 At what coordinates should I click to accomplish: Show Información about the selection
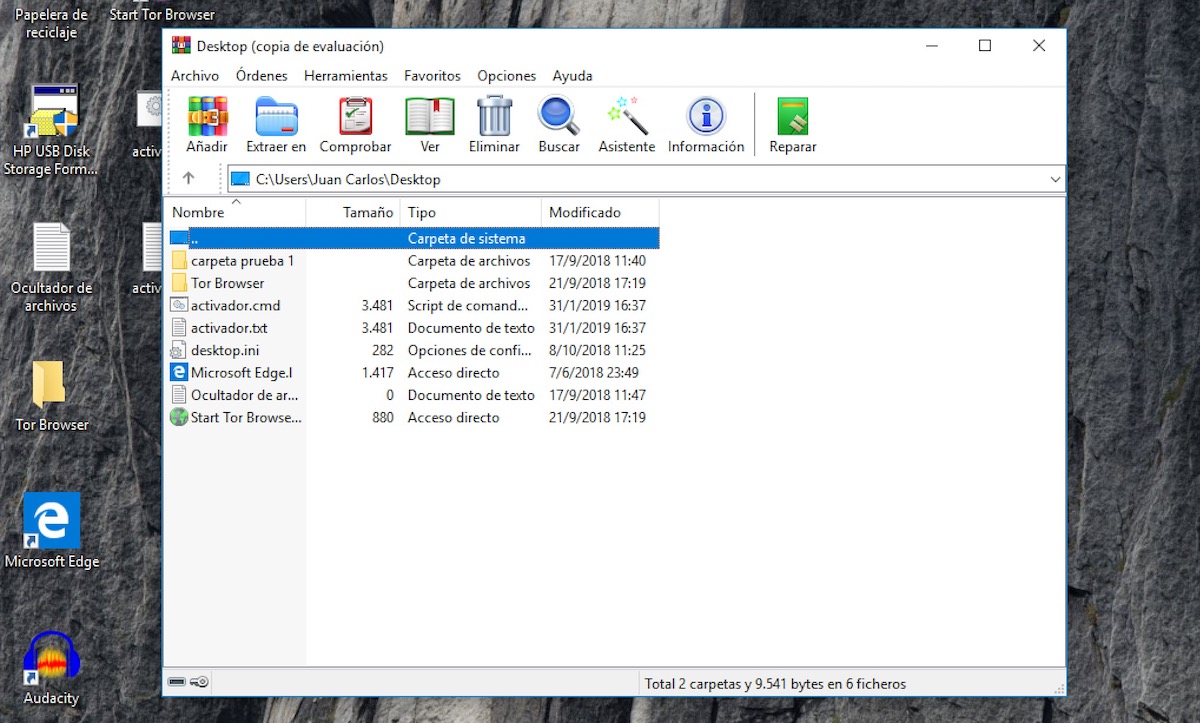coord(706,125)
